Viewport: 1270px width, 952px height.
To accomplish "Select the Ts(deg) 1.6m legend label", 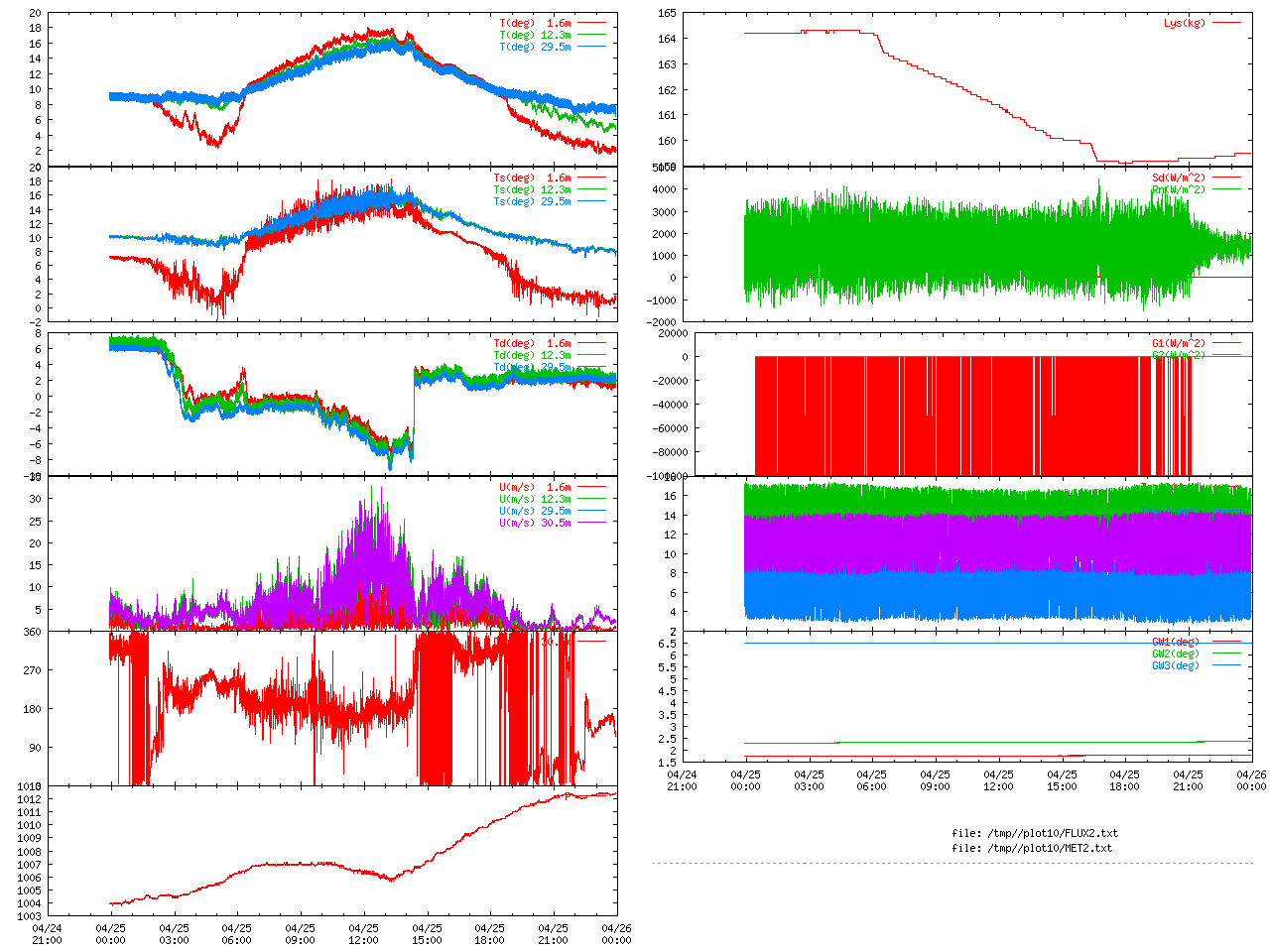I will coord(532,178).
